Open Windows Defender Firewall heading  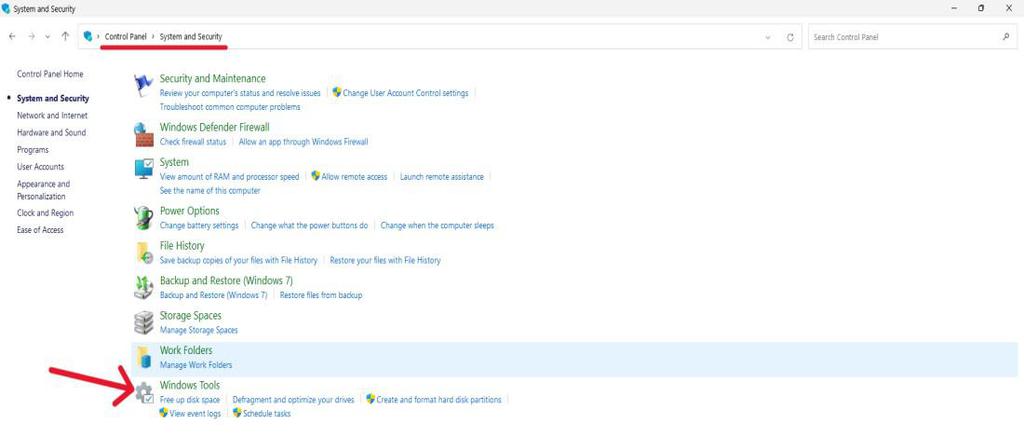(x=214, y=127)
